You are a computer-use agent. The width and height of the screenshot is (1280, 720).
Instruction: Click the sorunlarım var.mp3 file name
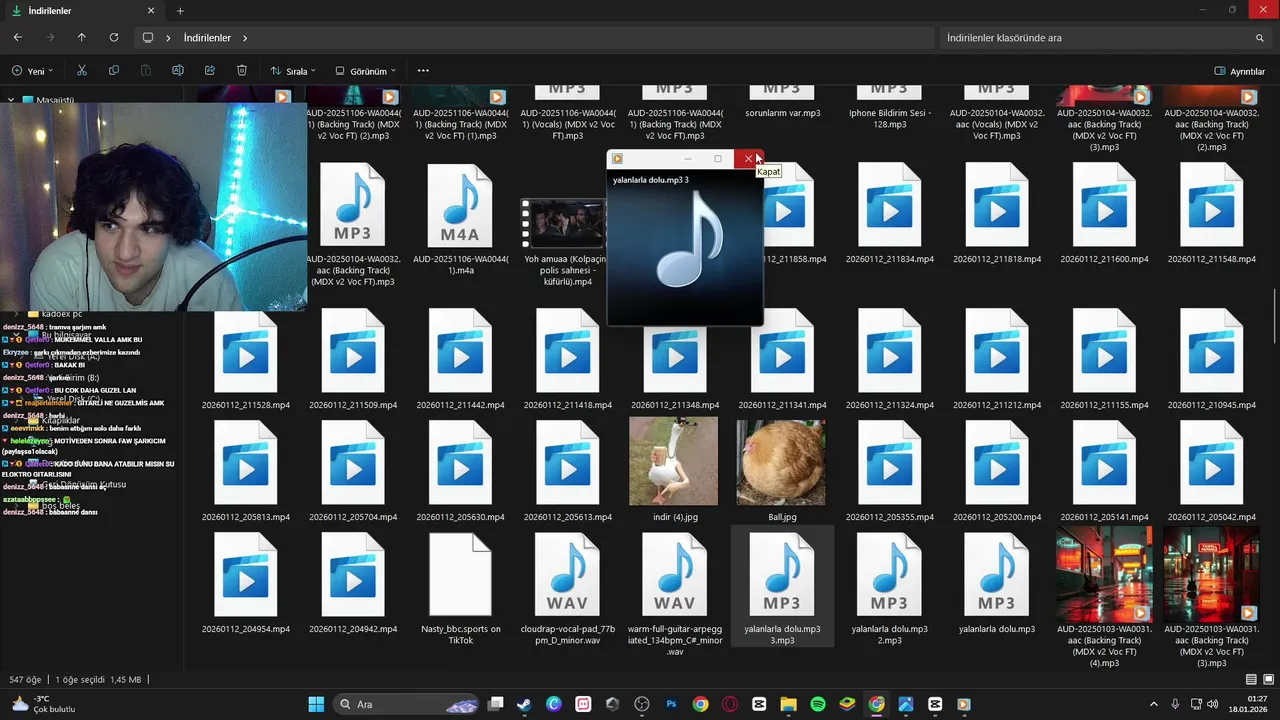click(782, 113)
